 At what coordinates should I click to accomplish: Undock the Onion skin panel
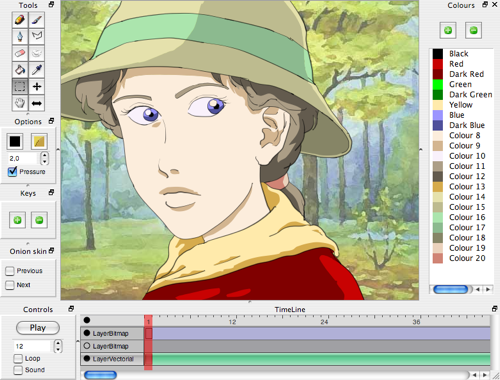coord(51,250)
